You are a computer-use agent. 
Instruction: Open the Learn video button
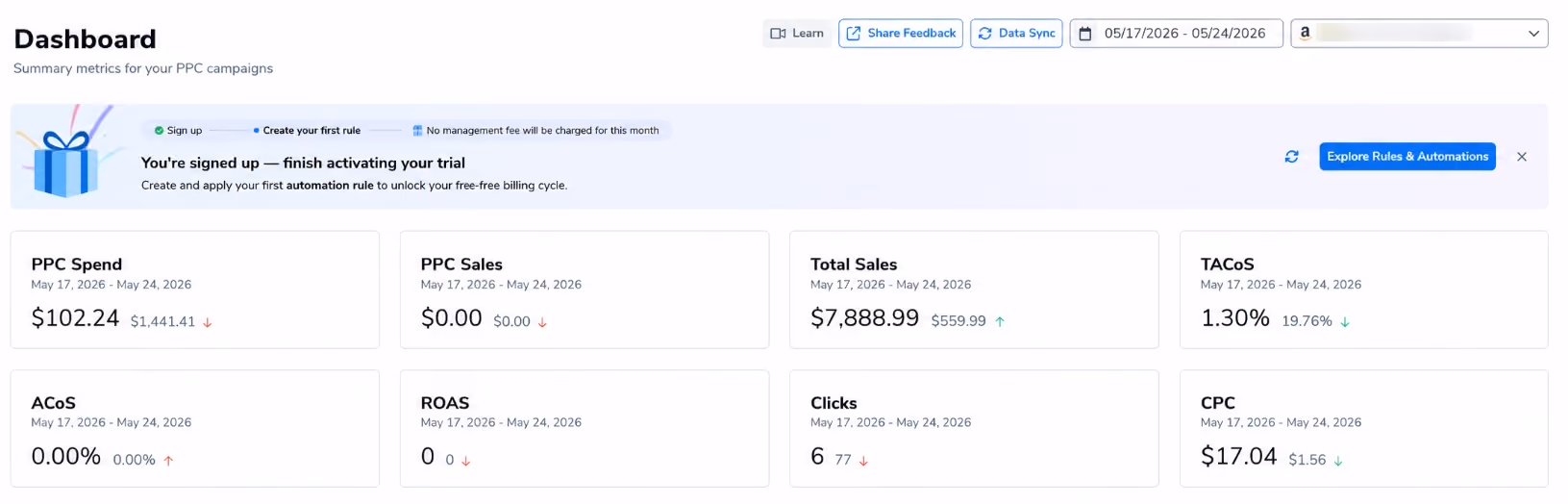click(x=797, y=34)
